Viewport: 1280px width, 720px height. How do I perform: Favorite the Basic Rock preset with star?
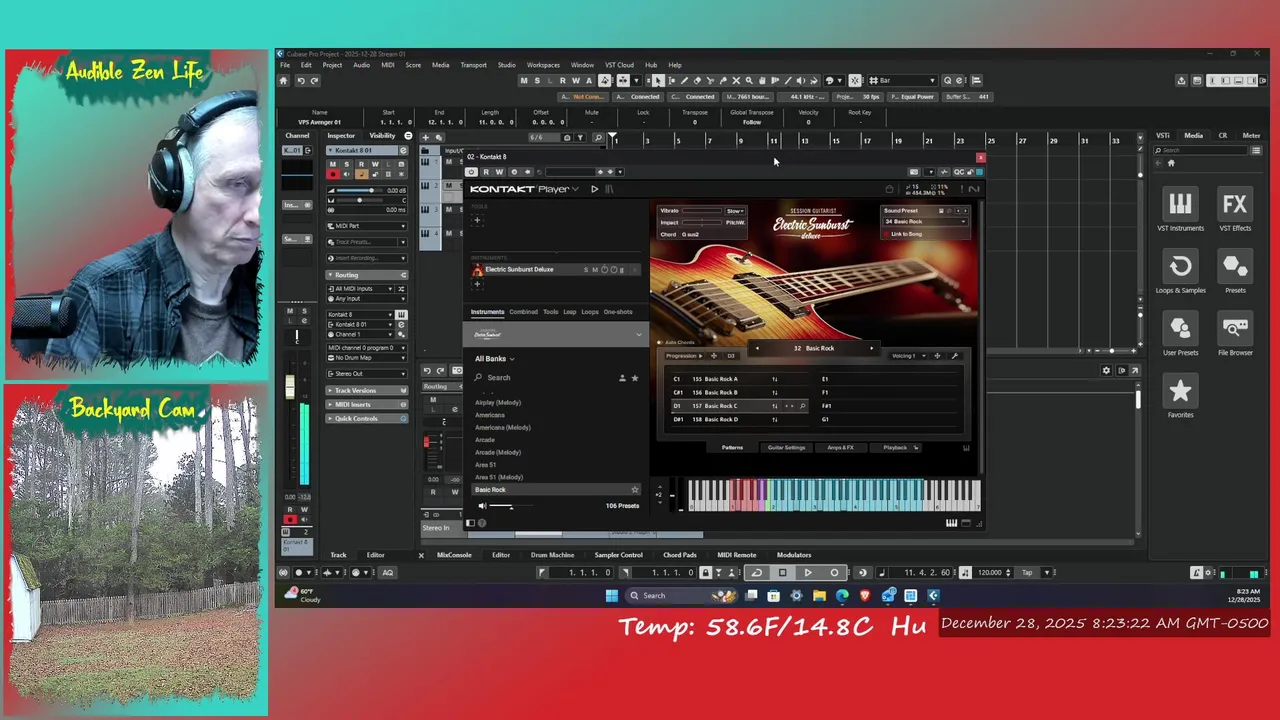[634, 490]
